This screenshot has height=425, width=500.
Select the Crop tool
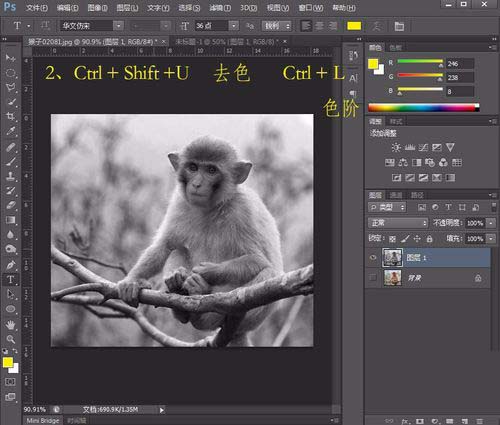(x=11, y=116)
